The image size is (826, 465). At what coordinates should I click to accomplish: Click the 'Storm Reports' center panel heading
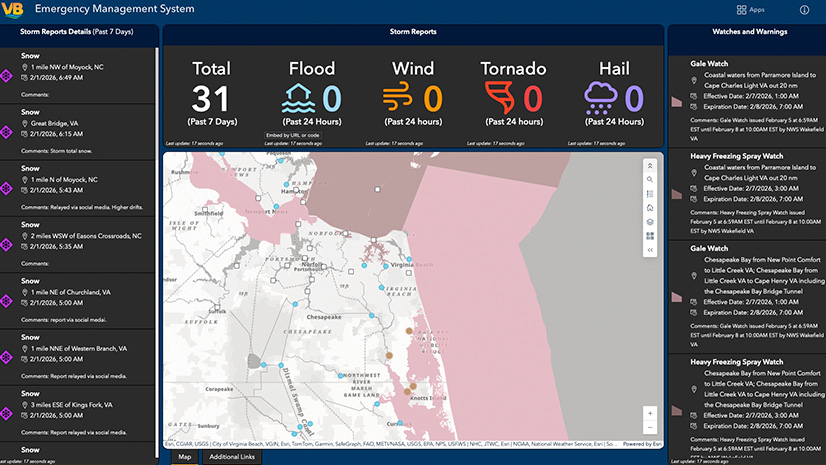(x=413, y=32)
